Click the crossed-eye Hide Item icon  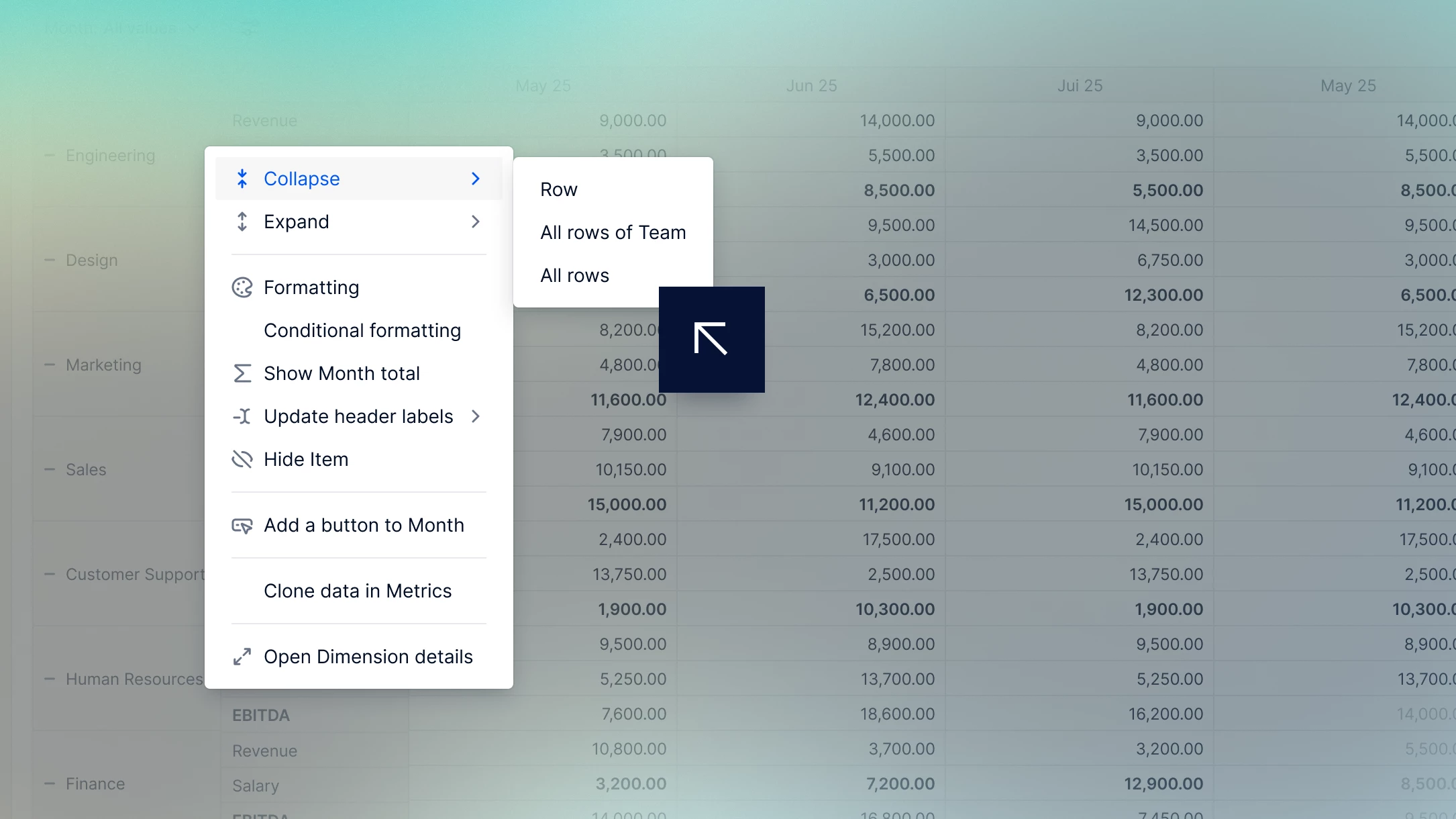[242, 459]
